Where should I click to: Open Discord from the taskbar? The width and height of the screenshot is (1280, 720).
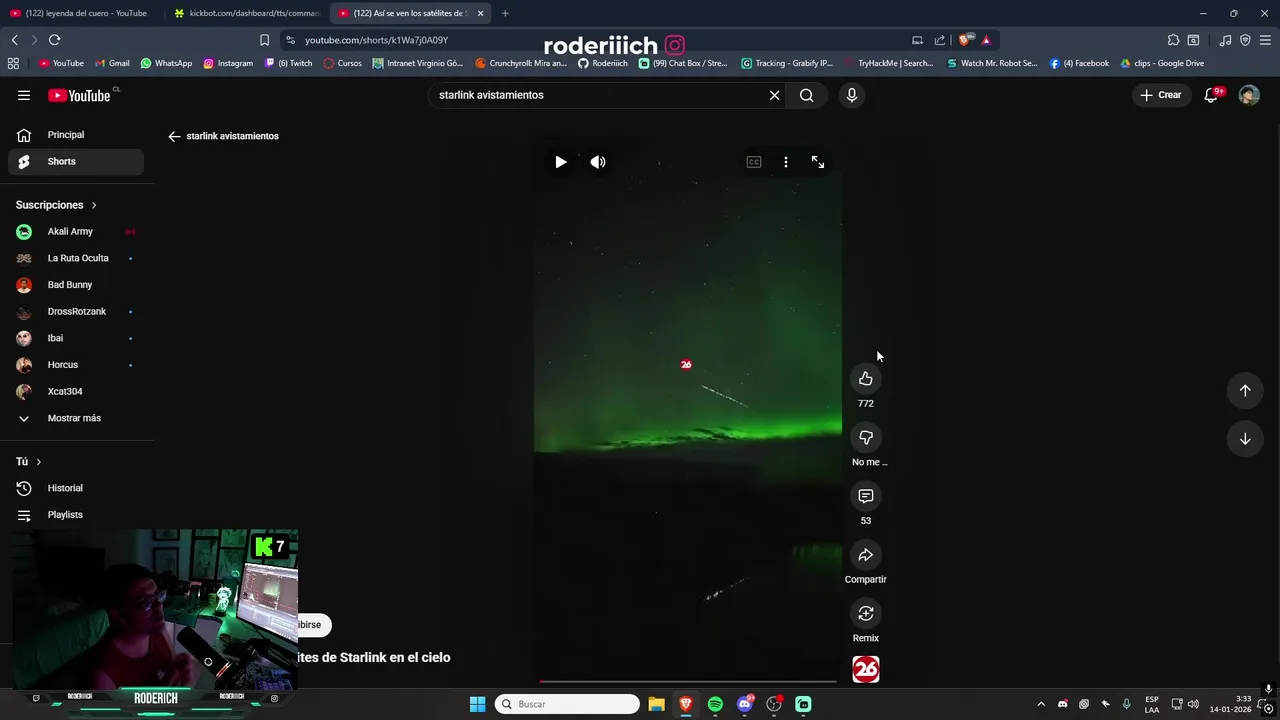(x=745, y=704)
